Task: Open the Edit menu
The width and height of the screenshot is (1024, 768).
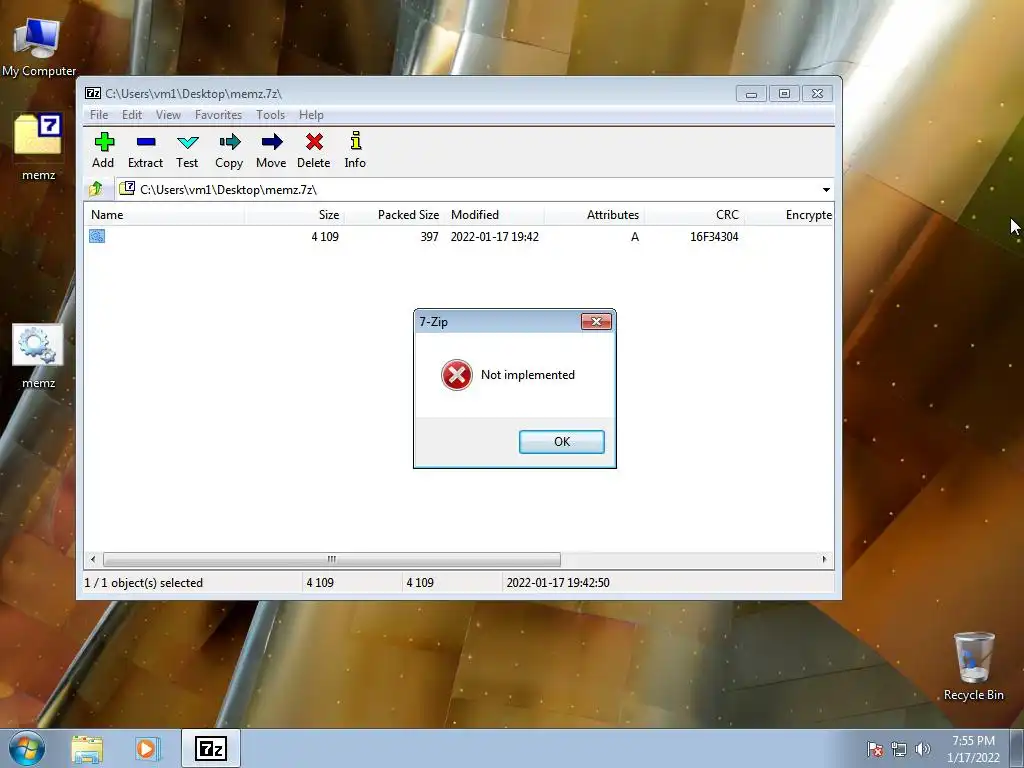Action: pyautogui.click(x=132, y=115)
